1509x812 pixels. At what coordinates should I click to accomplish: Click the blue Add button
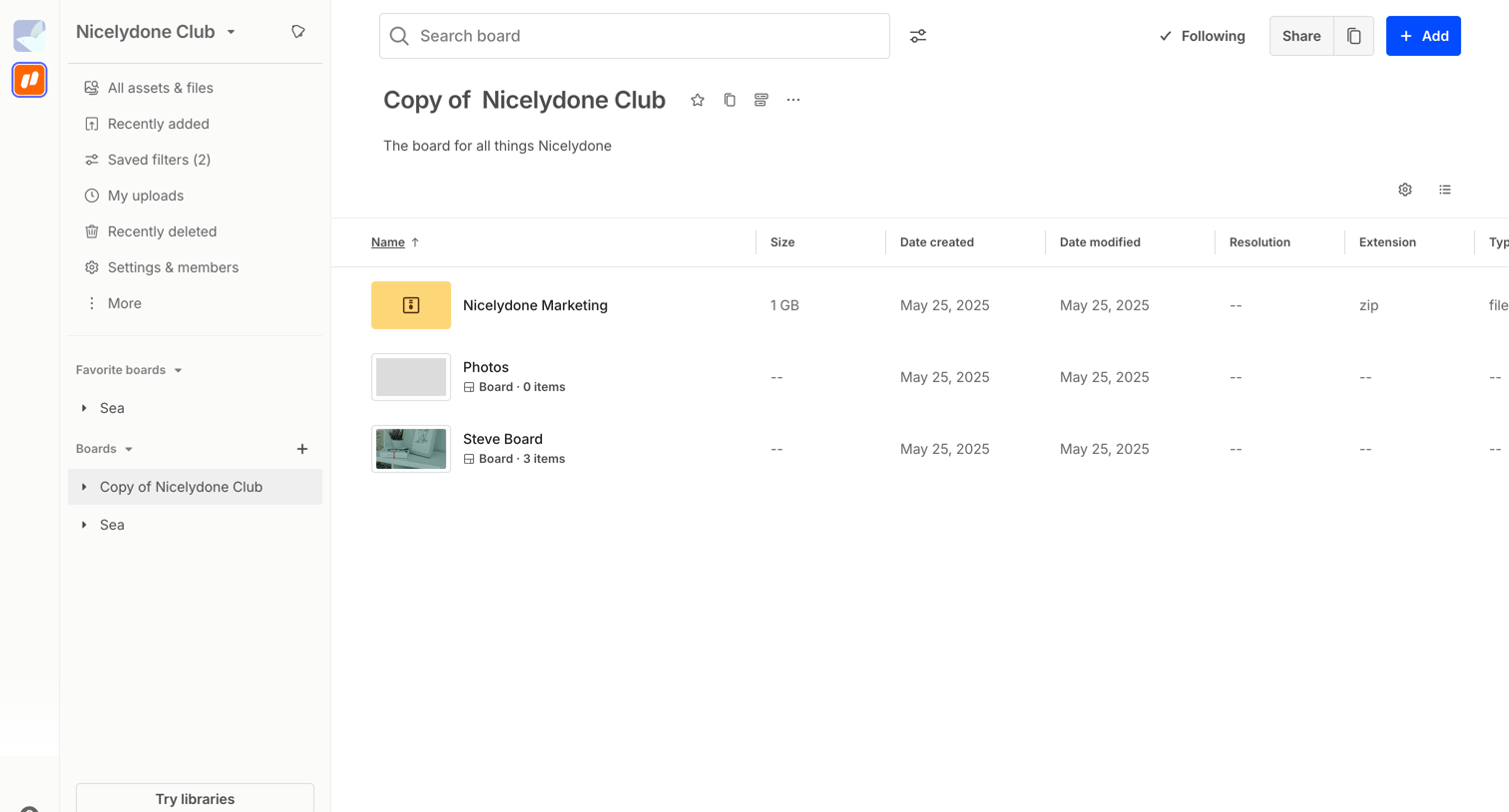tap(1423, 36)
